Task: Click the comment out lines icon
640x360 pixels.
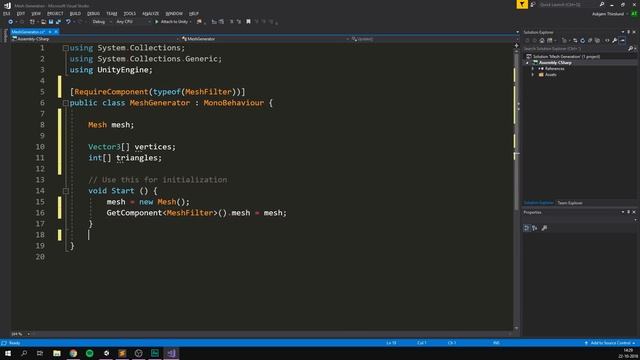Action: pos(231,22)
